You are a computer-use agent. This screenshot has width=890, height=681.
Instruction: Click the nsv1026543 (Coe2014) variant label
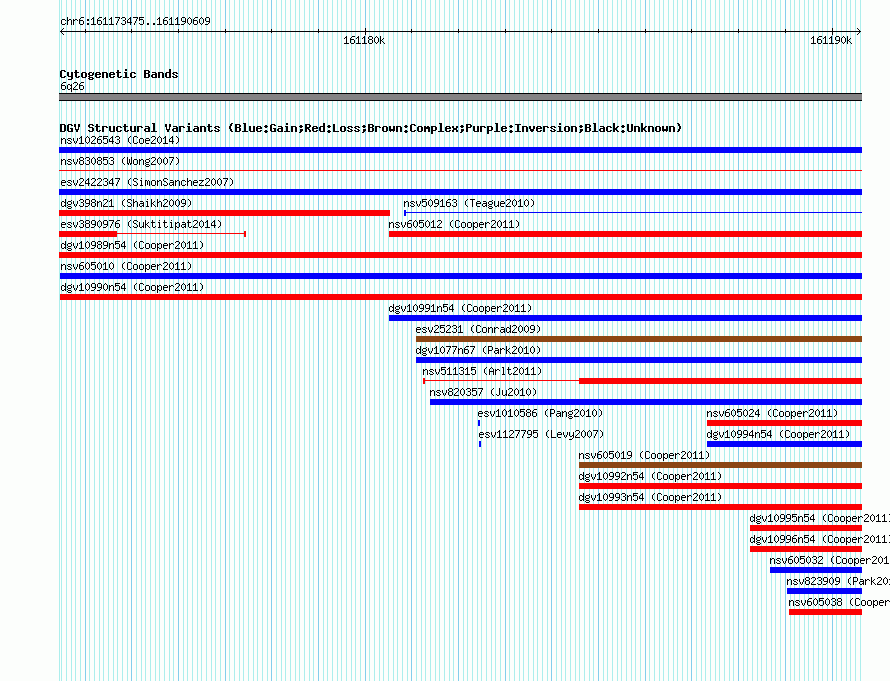(x=120, y=140)
